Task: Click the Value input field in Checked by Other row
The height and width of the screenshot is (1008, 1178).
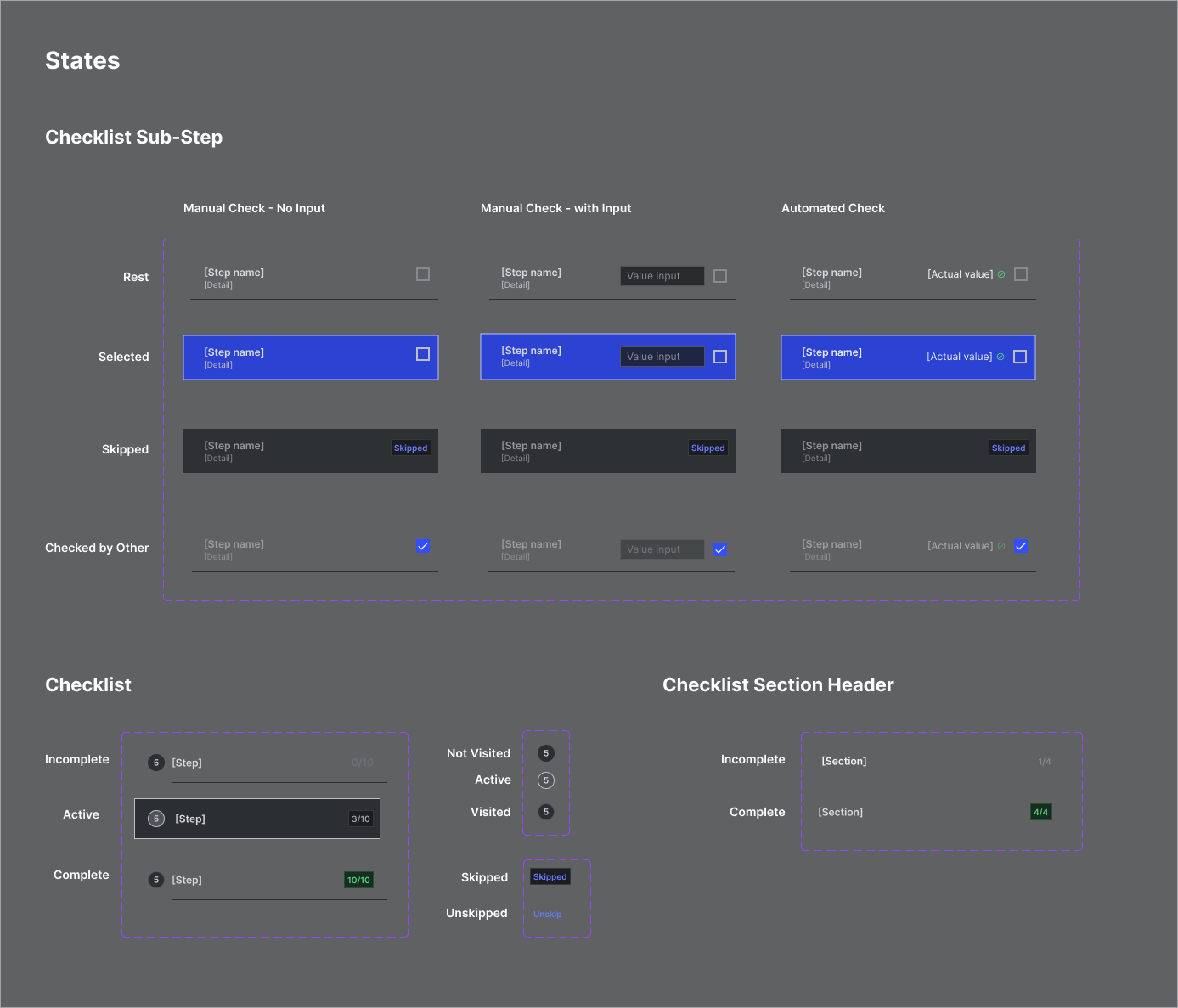Action: pos(662,549)
